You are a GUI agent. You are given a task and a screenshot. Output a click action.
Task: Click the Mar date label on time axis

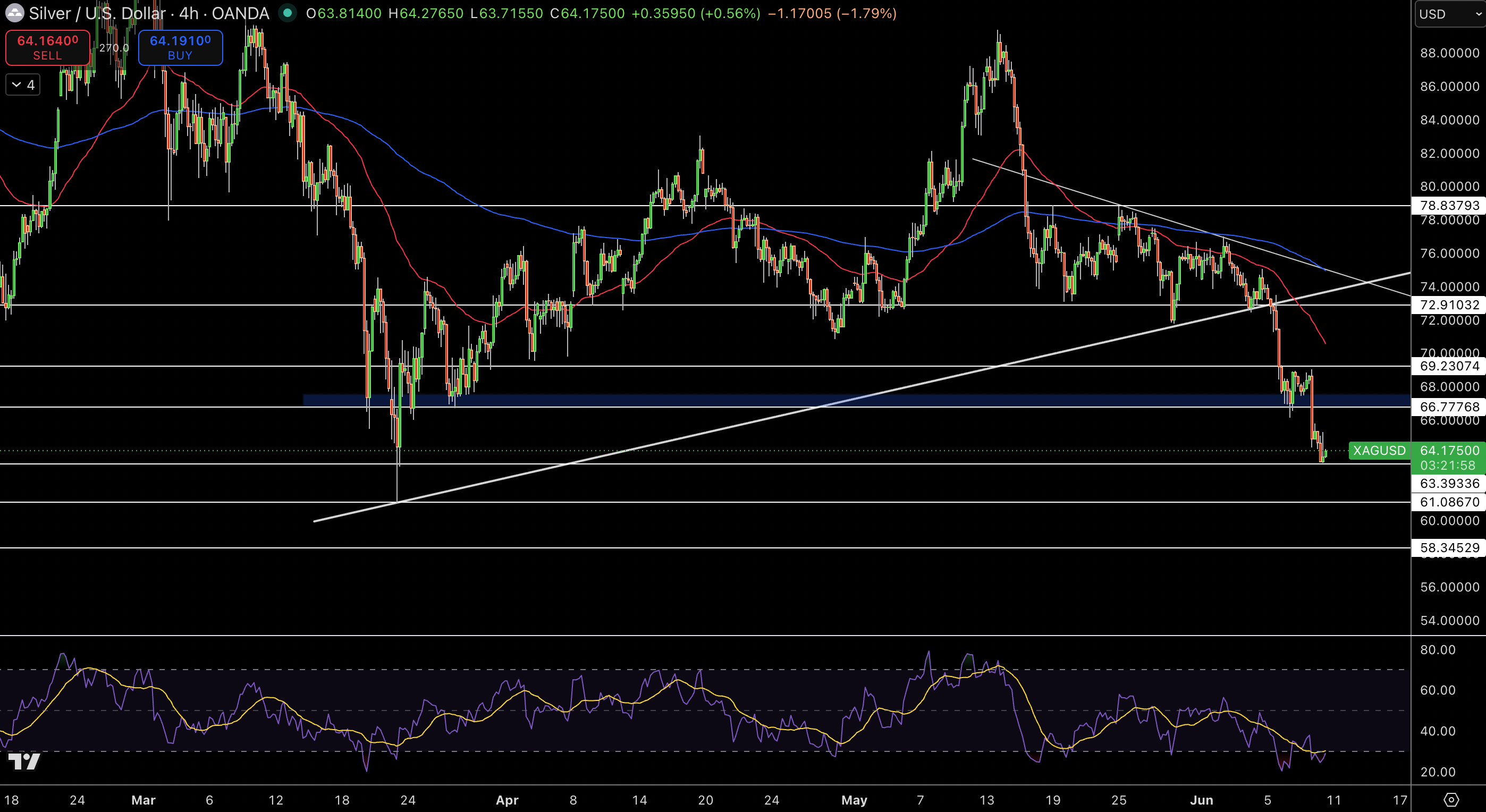pos(143,800)
